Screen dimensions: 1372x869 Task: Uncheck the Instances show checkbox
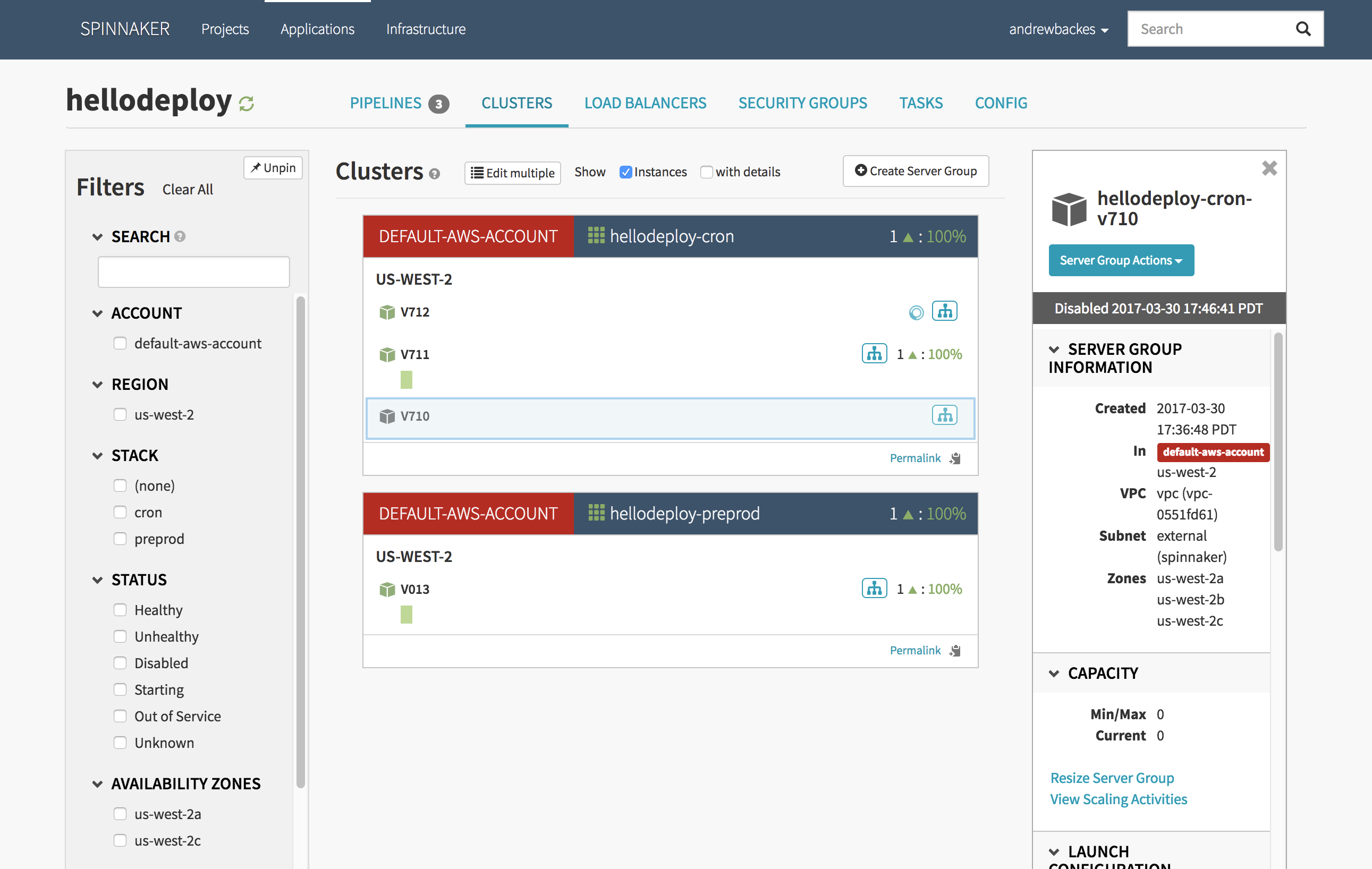pyautogui.click(x=625, y=172)
